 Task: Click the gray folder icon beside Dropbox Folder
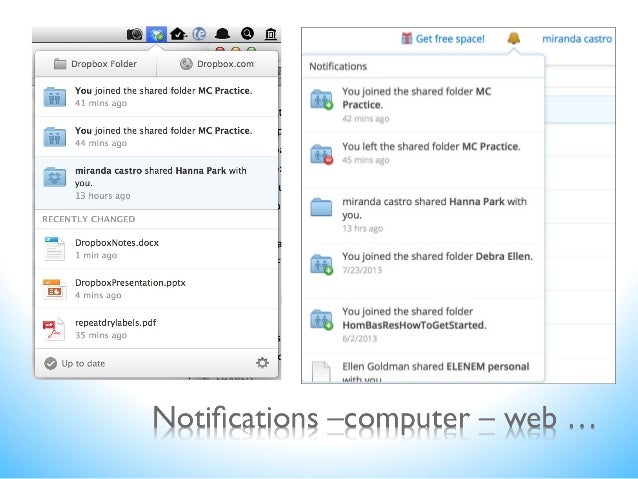click(x=60, y=64)
